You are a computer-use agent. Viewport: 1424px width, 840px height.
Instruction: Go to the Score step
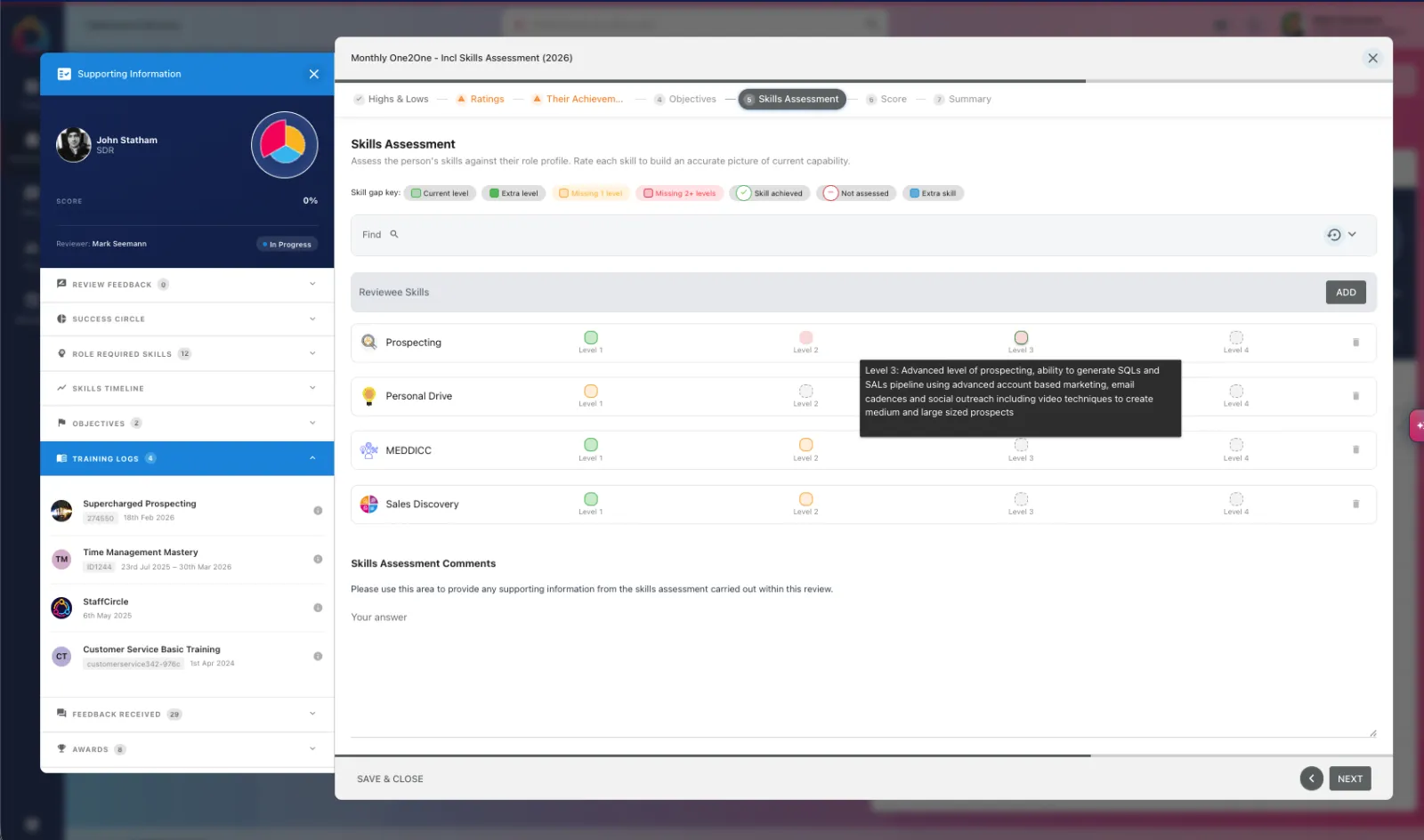coord(886,99)
